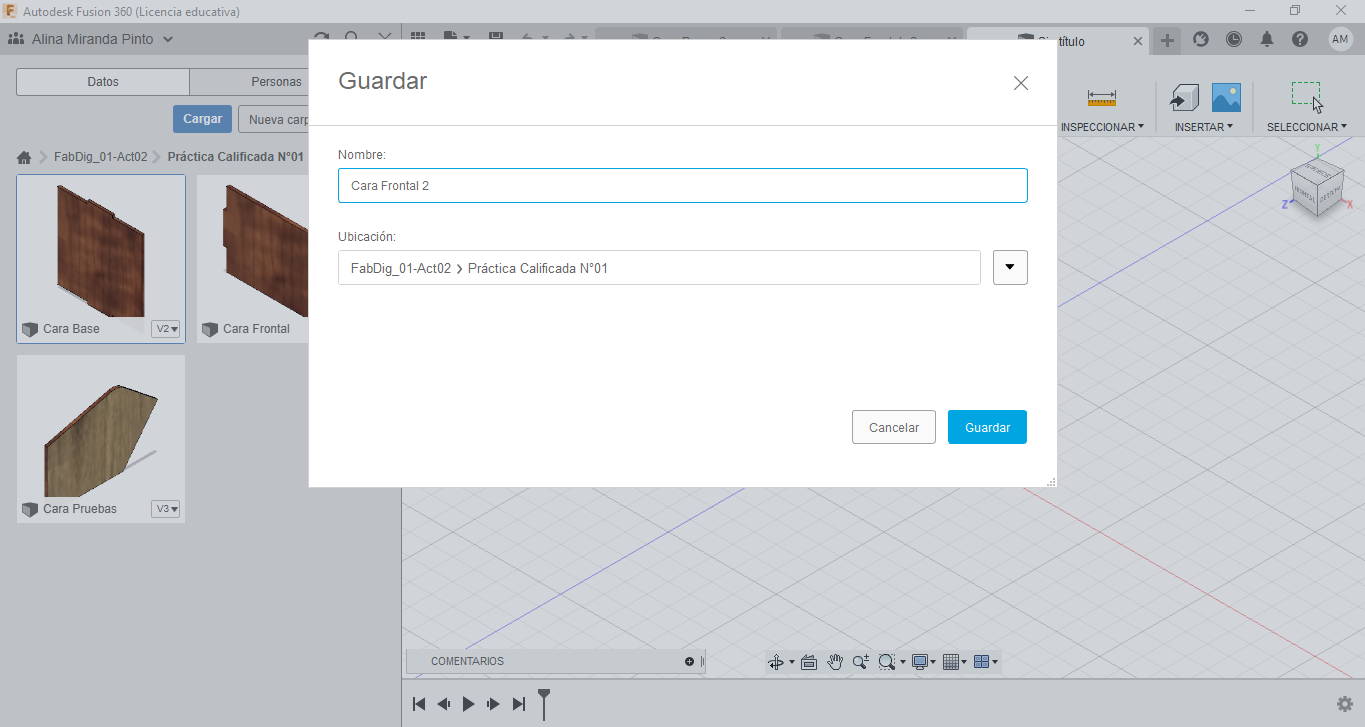Image resolution: width=1365 pixels, height=727 pixels.
Task: Close the Sin título document tab
Action: (x=1138, y=41)
